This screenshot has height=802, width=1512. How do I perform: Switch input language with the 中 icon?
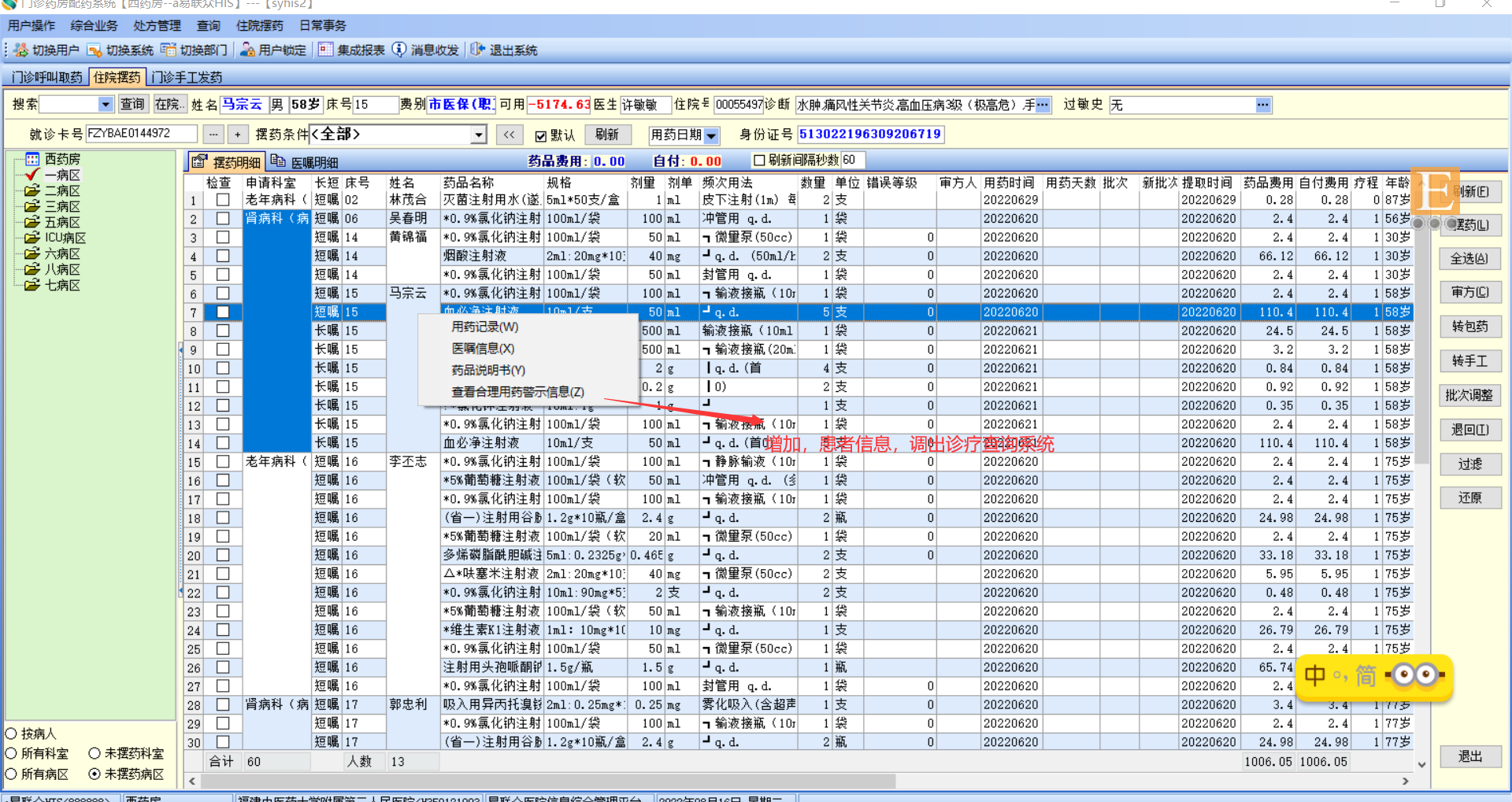pos(1314,675)
